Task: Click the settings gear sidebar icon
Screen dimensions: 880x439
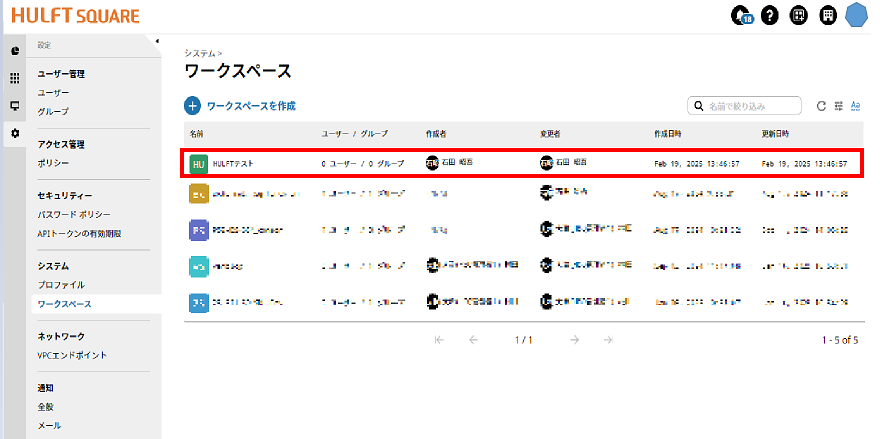Action: (x=15, y=133)
